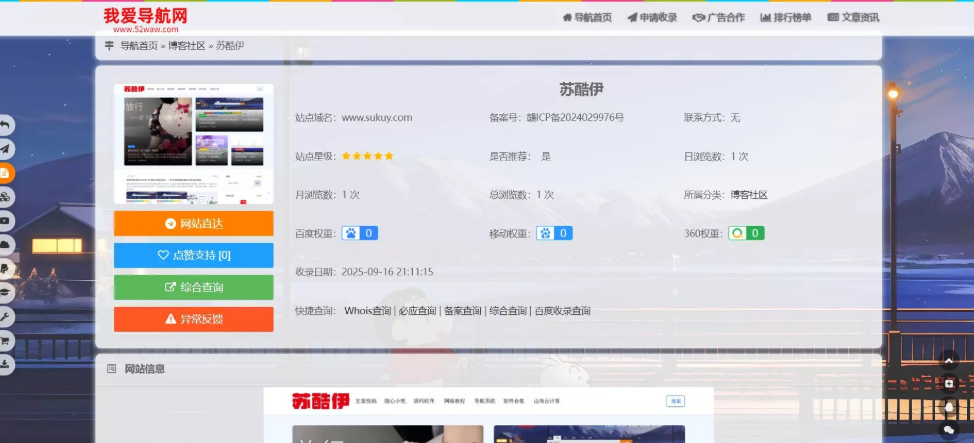
Task: Click the 月浏览数 1 次 value
Action: pyautogui.click(x=351, y=194)
